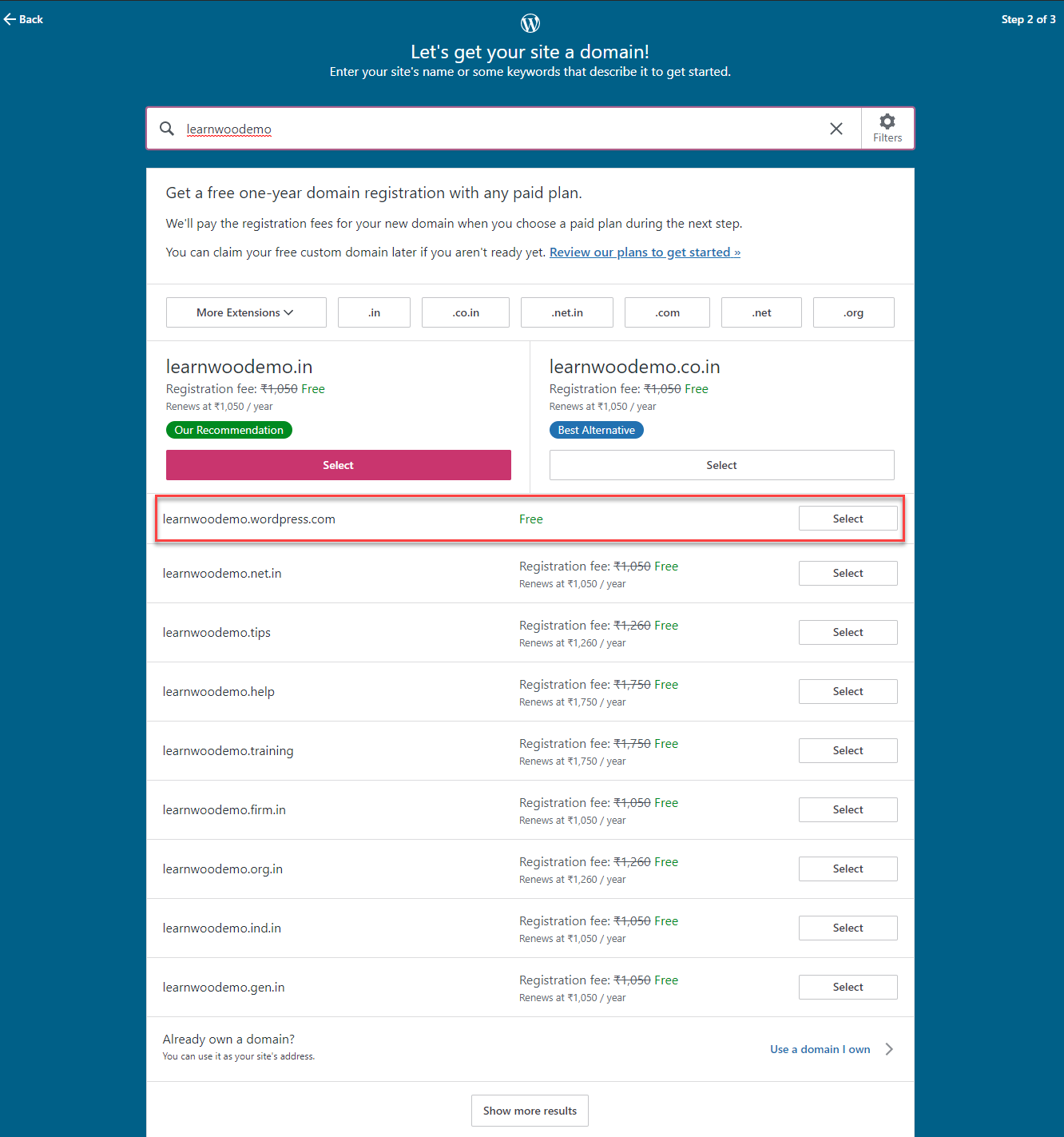Clear the search field with X icon

click(x=836, y=129)
